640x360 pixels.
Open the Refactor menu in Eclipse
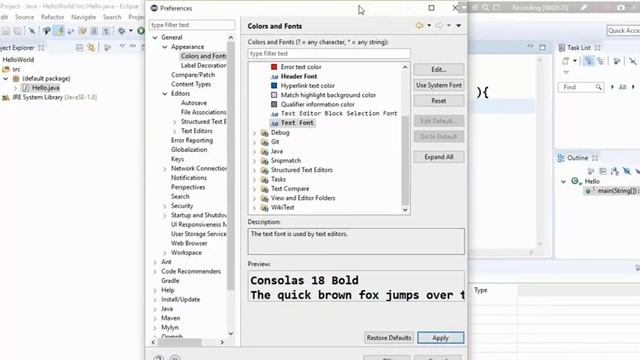pyautogui.click(x=53, y=17)
